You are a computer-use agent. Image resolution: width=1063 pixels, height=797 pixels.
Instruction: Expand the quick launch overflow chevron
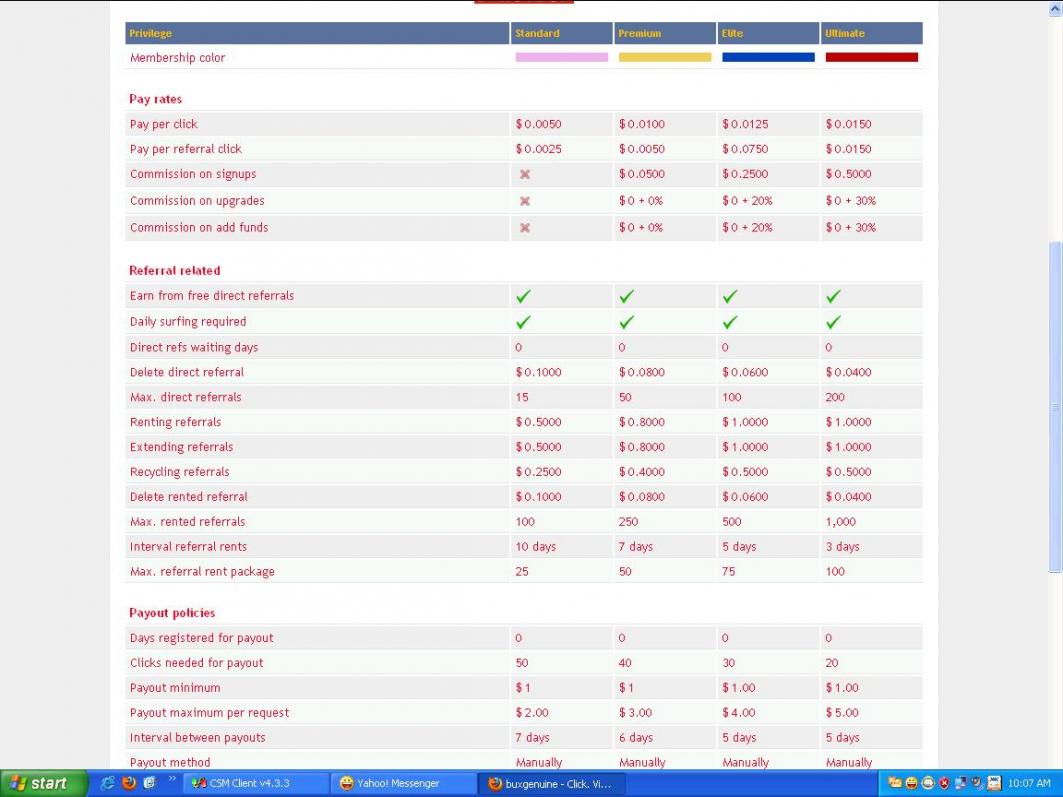click(172, 779)
